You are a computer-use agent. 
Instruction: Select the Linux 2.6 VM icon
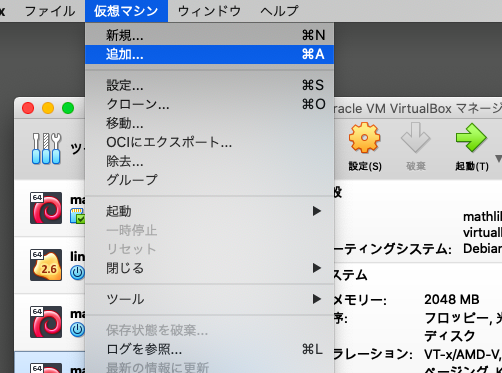point(46,265)
